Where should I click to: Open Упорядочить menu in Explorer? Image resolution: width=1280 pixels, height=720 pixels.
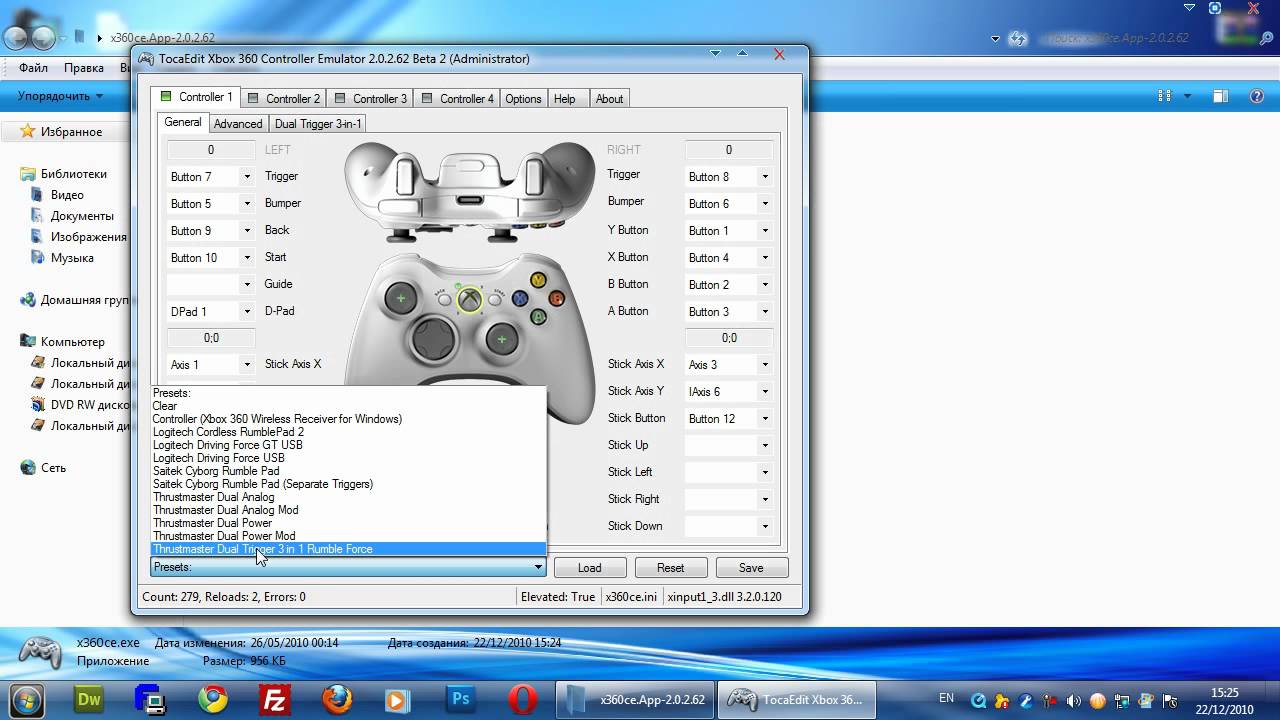click(x=60, y=96)
